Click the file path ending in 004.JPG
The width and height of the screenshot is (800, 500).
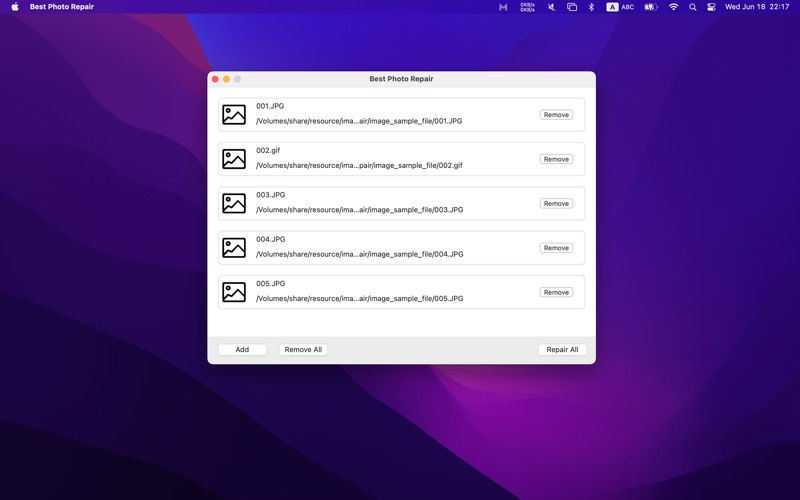coord(360,255)
